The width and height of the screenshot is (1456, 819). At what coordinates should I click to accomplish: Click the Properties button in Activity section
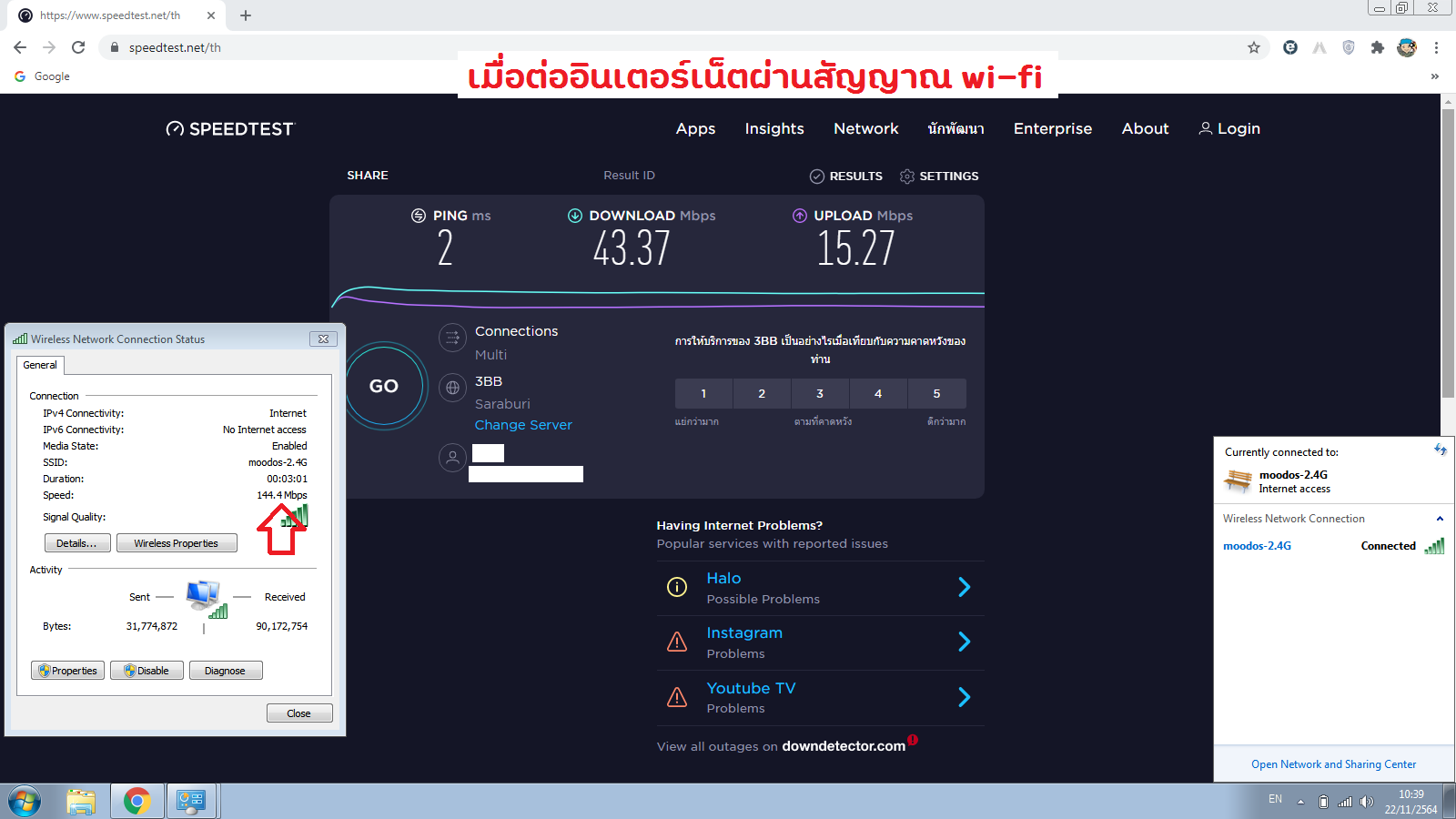pos(67,671)
